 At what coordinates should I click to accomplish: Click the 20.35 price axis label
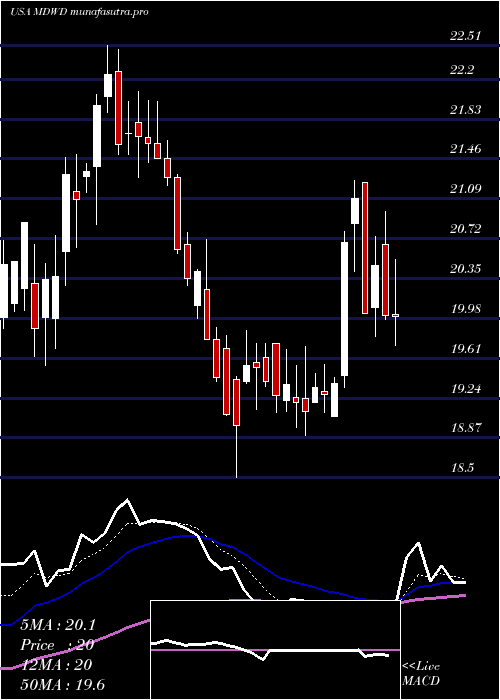point(465,269)
